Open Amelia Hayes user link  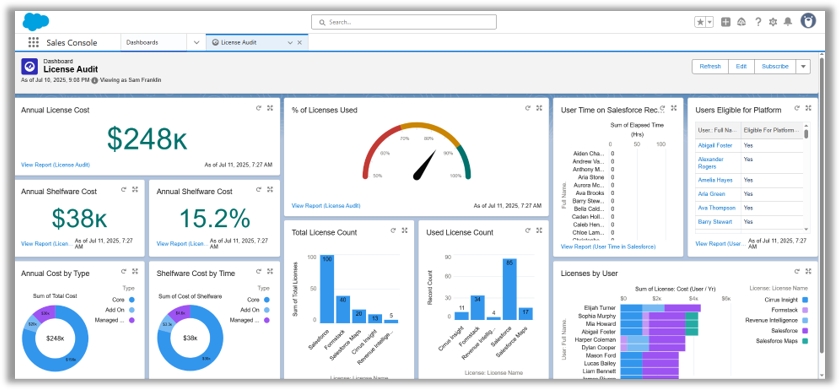pyautogui.click(x=715, y=180)
